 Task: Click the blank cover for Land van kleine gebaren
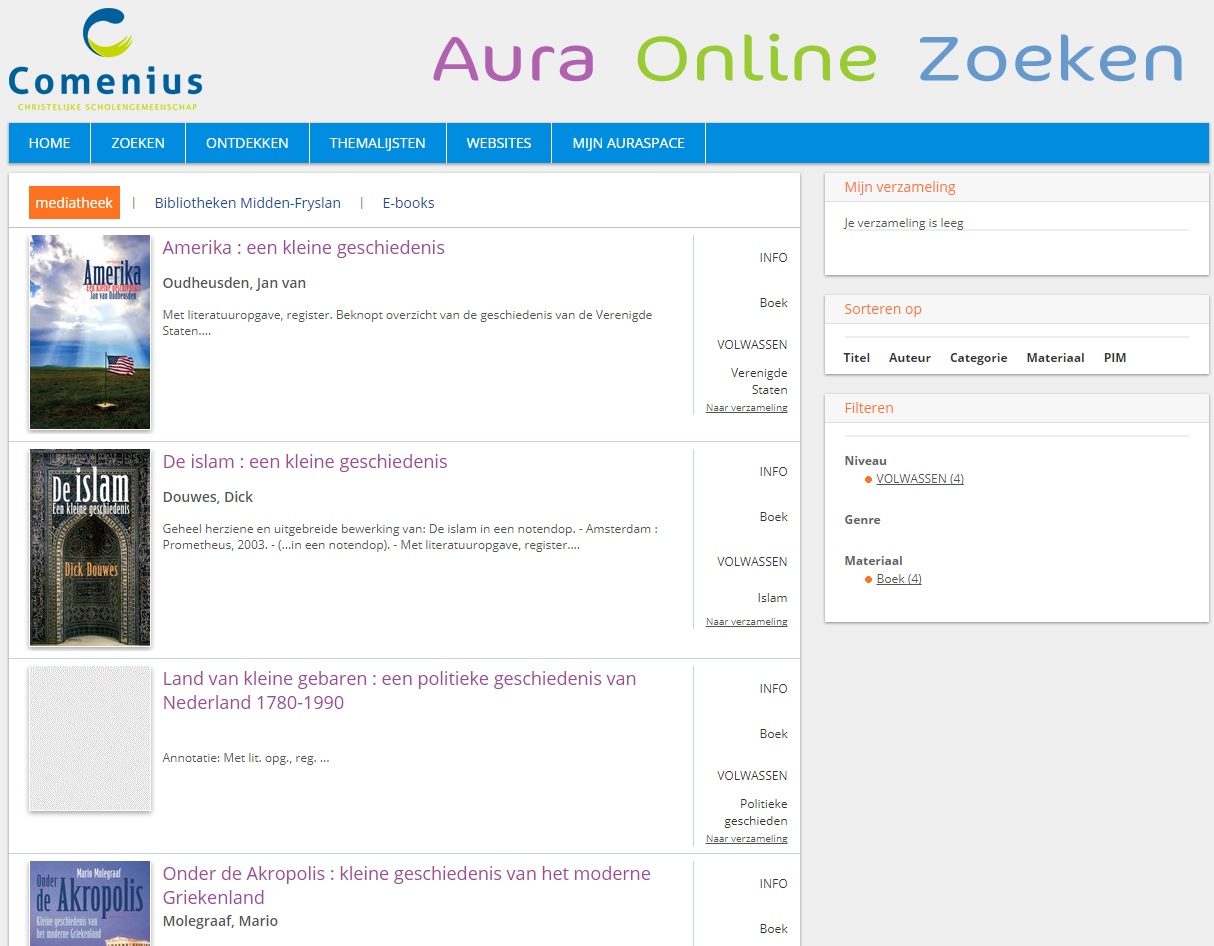(x=90, y=739)
